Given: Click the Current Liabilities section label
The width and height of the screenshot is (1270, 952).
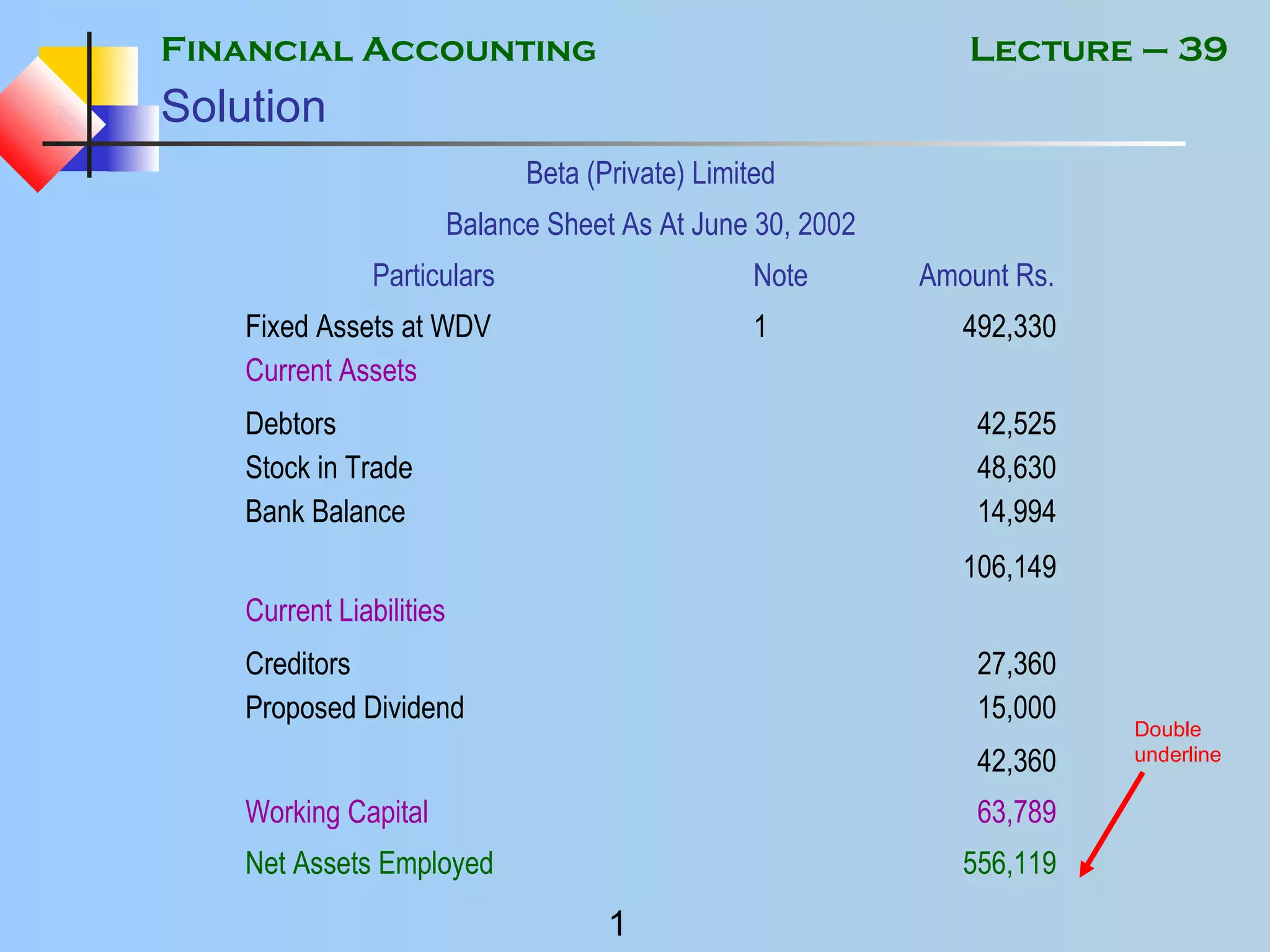Looking at the screenshot, I should tap(345, 611).
